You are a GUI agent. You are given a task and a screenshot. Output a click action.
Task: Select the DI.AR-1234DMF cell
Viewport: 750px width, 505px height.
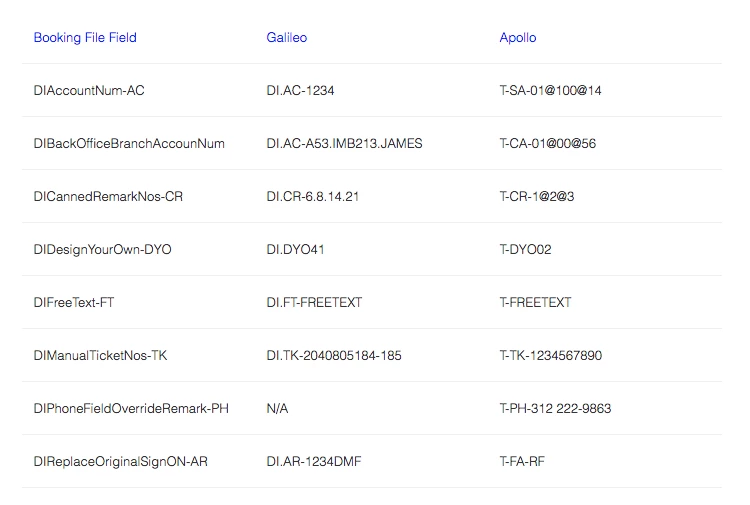pyautogui.click(x=314, y=462)
